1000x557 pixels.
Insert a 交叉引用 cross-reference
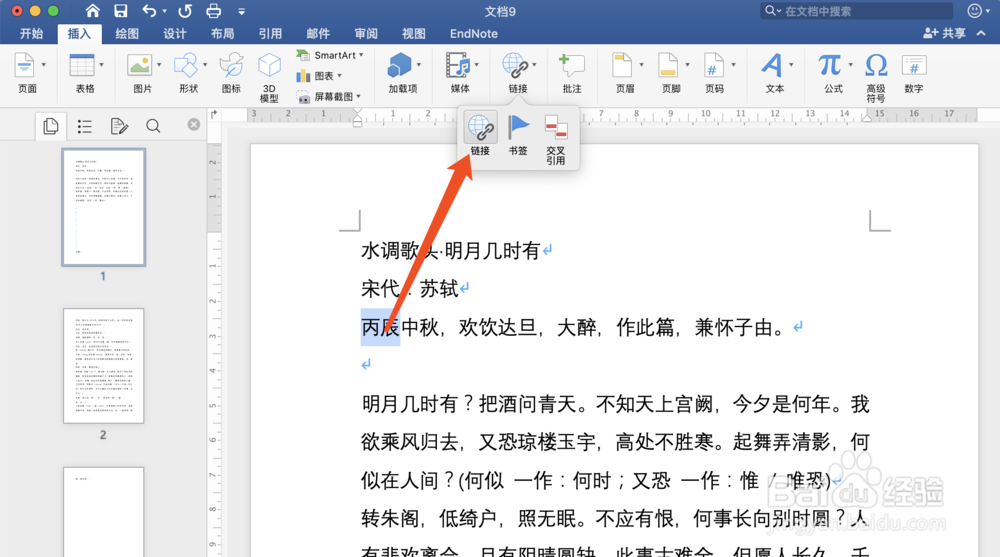pos(555,139)
